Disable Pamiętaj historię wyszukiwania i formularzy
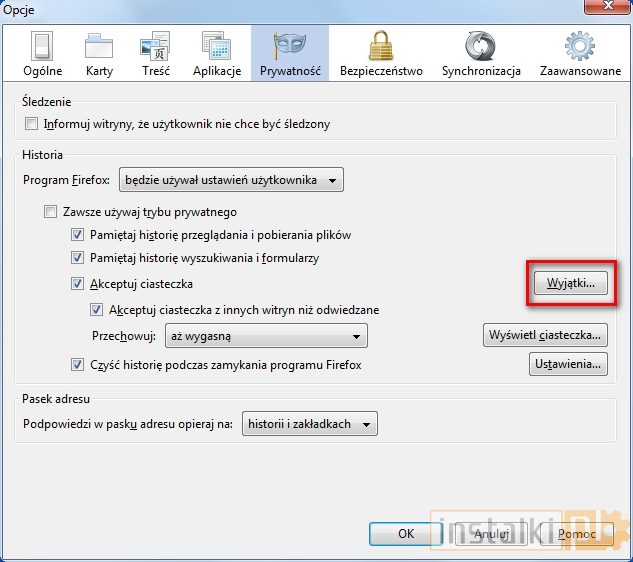Viewport: 633px width, 562px height. (x=78, y=258)
